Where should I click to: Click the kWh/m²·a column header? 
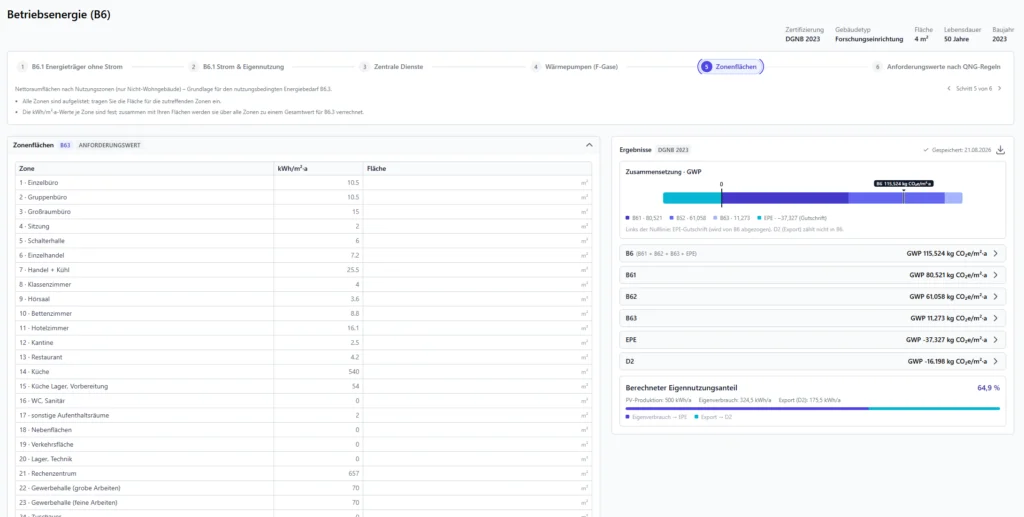click(x=319, y=168)
